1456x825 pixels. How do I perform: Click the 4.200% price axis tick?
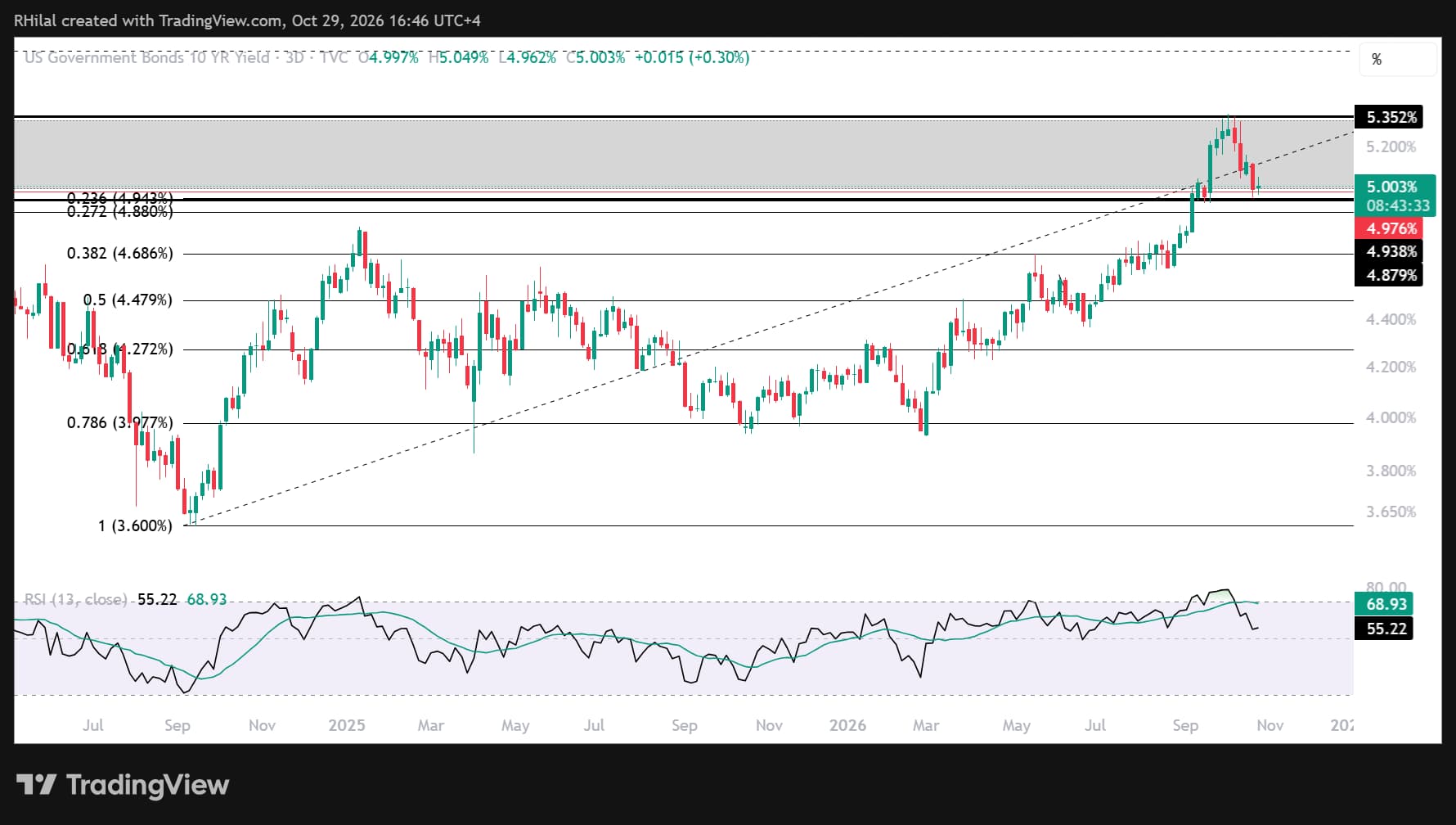(x=1391, y=367)
